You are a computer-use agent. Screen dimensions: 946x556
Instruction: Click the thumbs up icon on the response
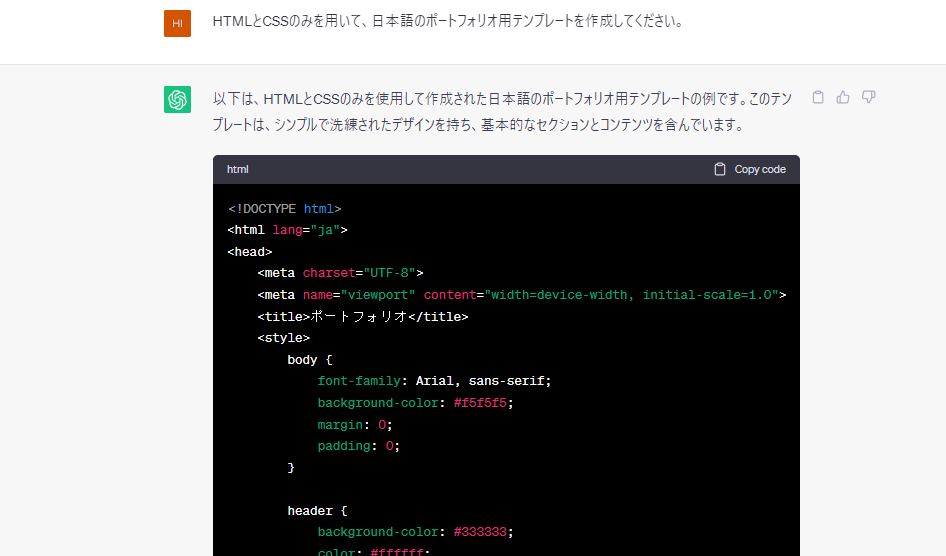pos(843,97)
